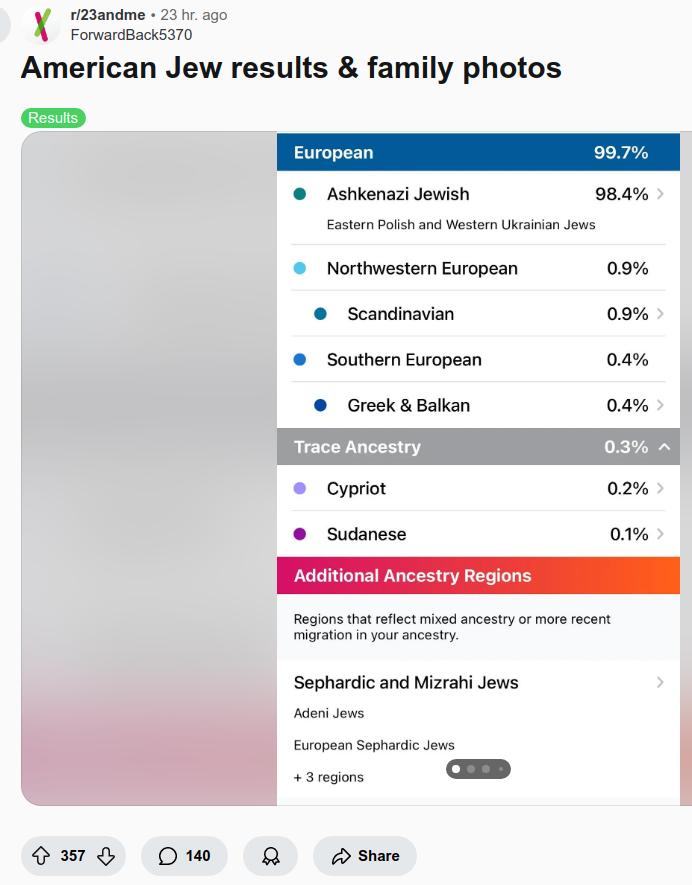692x885 pixels.
Task: Downvote the American Jew results post
Action: pos(105,856)
